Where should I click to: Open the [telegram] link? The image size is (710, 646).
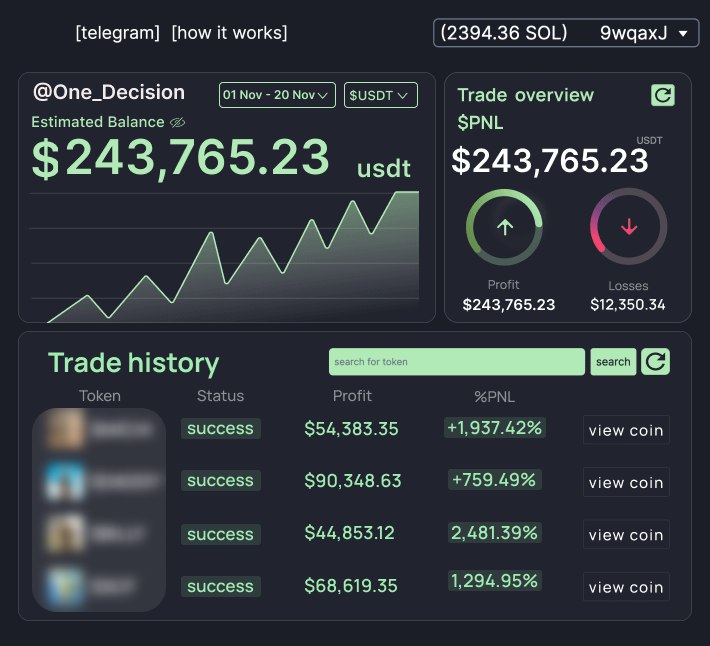click(x=118, y=33)
